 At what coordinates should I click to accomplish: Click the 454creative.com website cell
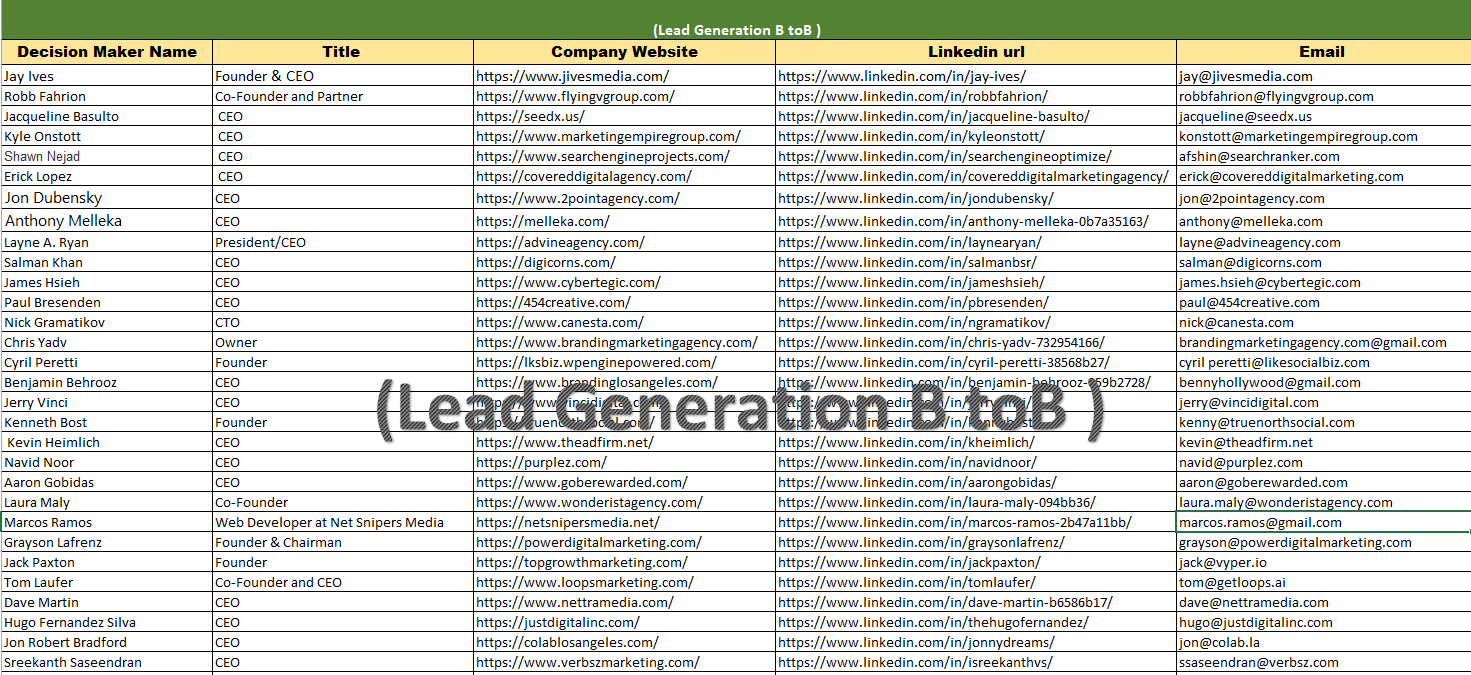point(625,302)
